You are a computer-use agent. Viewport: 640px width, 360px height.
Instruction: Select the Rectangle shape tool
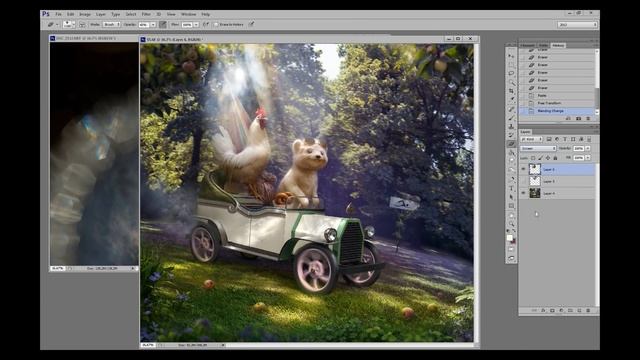click(511, 206)
